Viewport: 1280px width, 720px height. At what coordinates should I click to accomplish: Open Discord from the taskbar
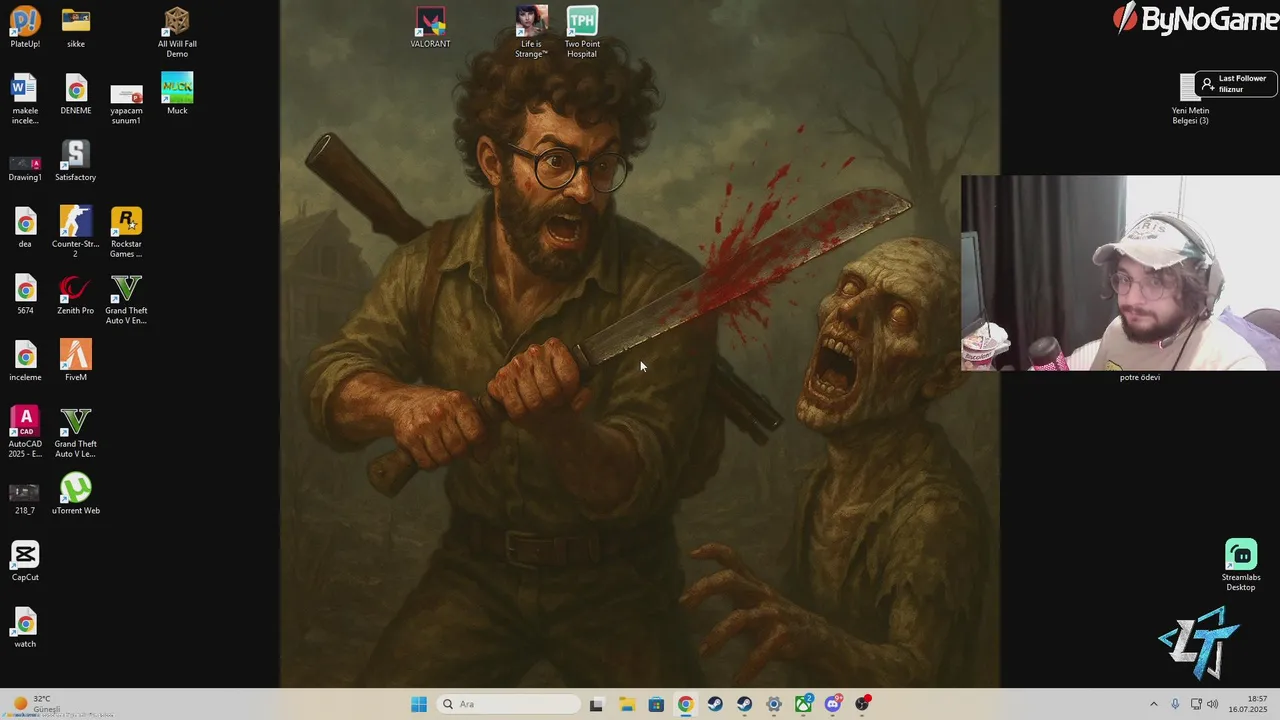point(833,704)
